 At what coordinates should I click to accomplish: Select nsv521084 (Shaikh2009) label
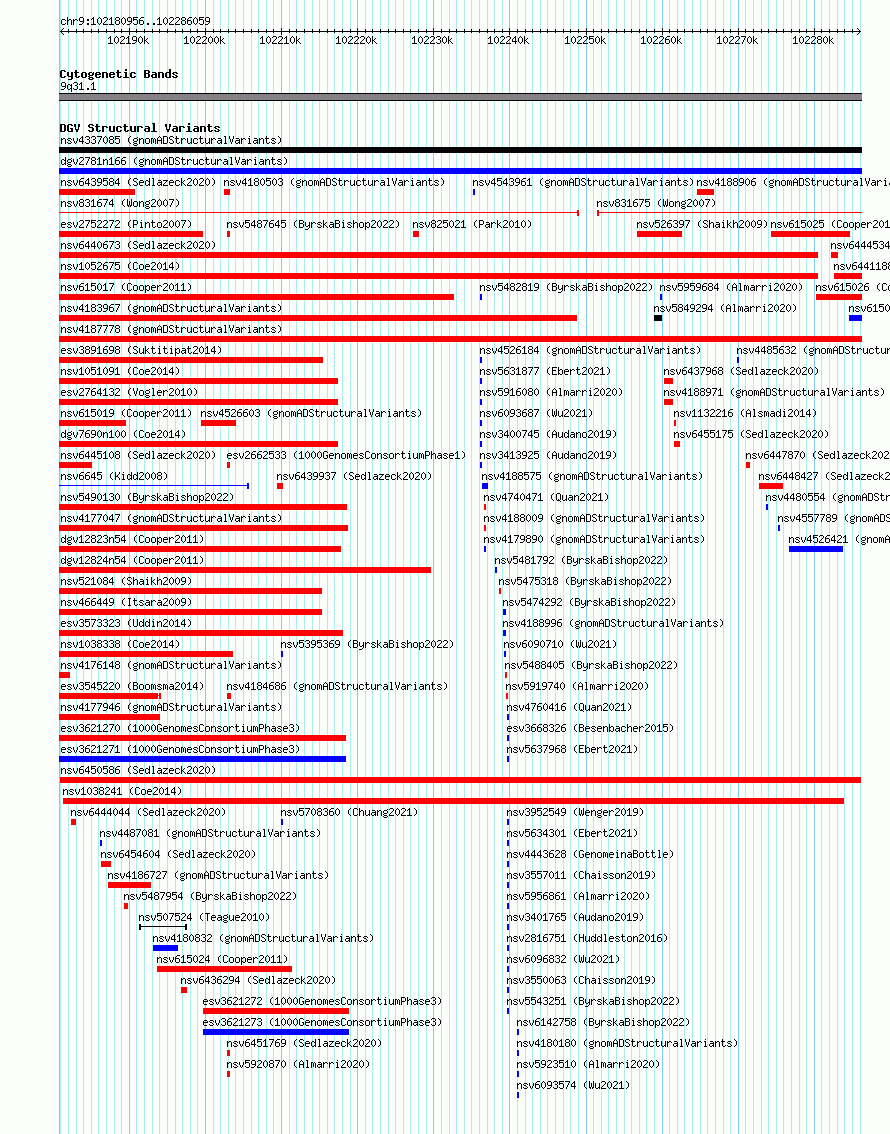pyautogui.click(x=126, y=581)
